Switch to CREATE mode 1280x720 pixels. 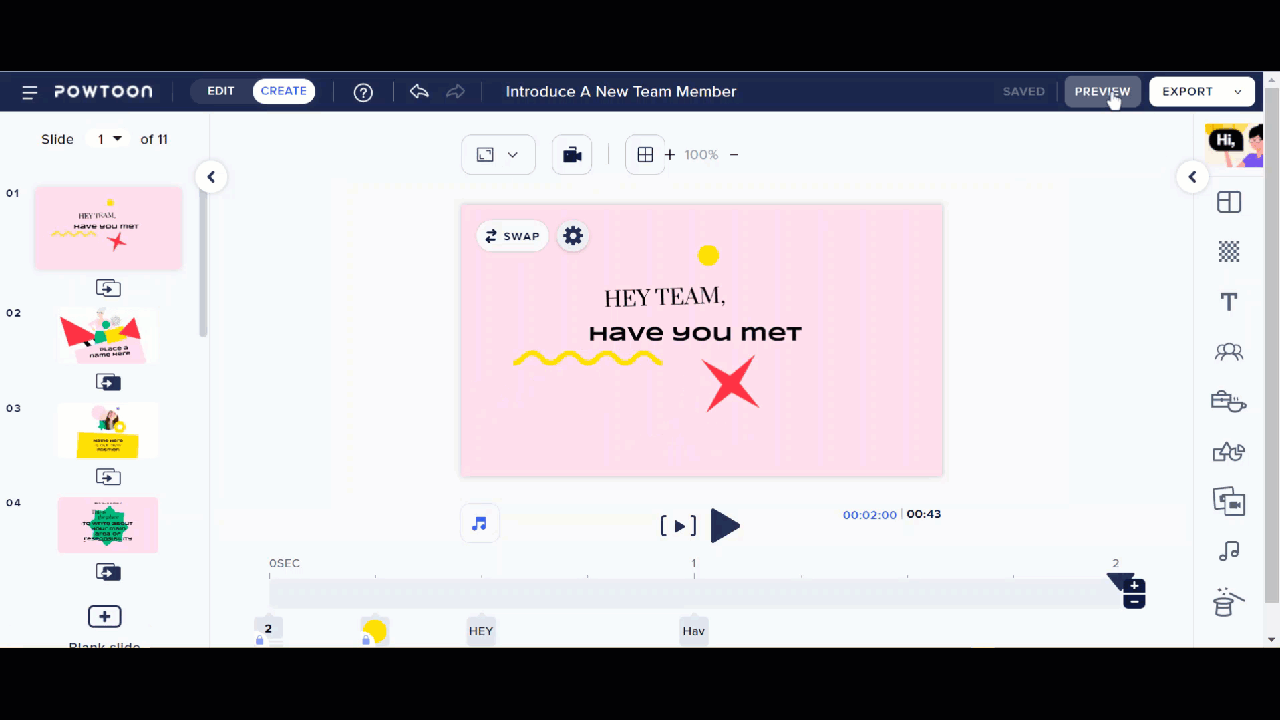[284, 91]
